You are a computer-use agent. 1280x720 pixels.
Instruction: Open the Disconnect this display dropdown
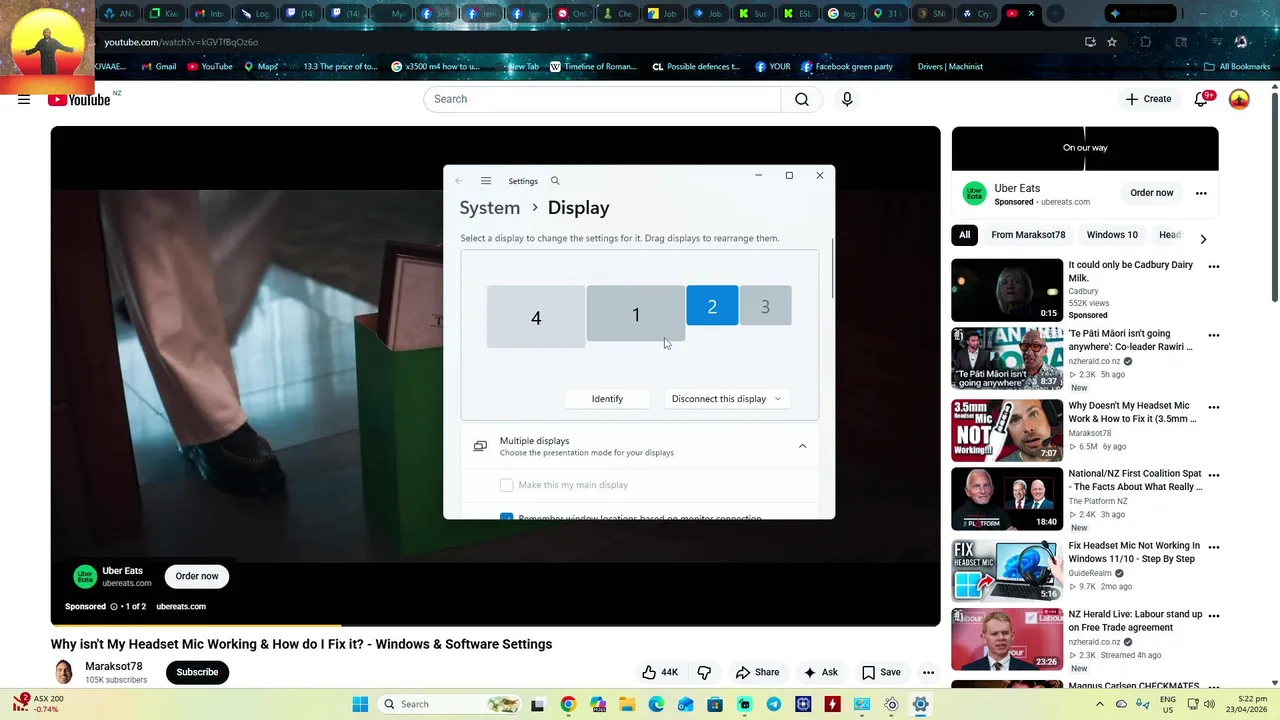coord(727,399)
